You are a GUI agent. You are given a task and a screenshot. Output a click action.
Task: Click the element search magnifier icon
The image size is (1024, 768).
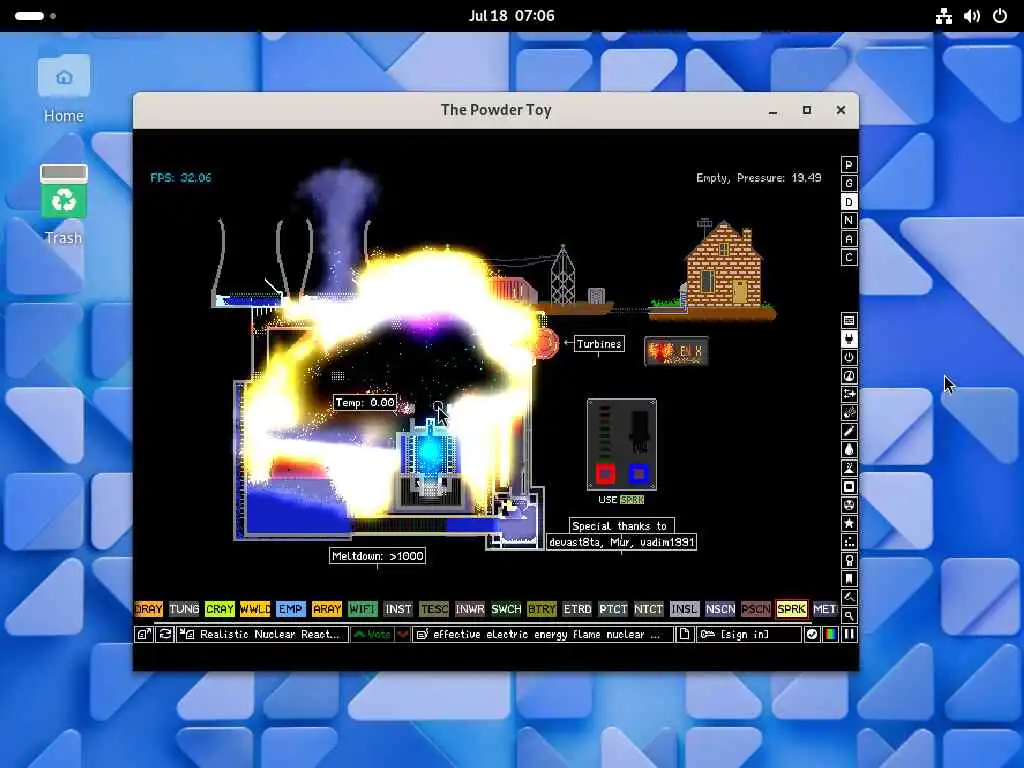point(849,615)
